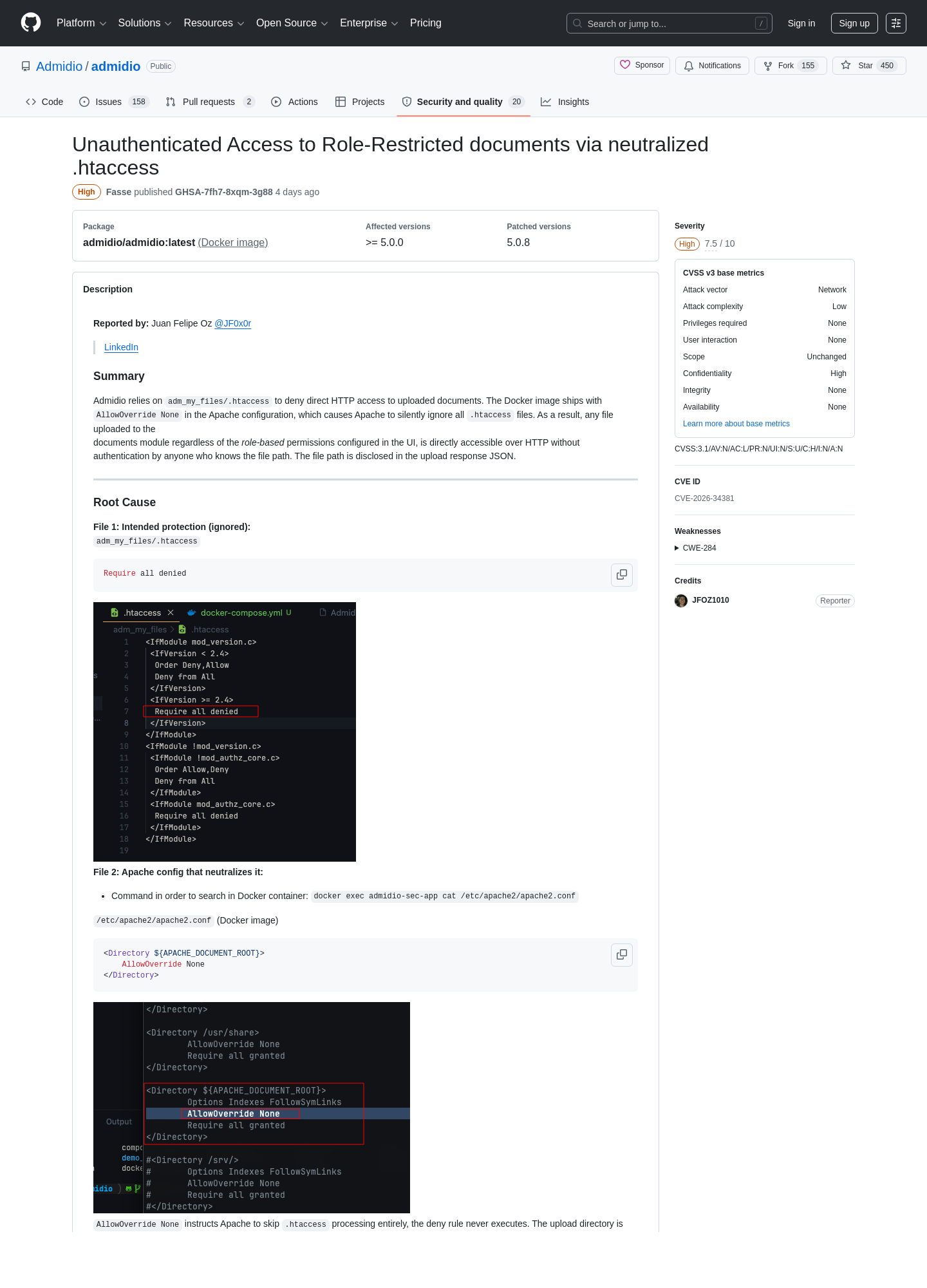Open the Solutions dropdown

click(x=145, y=23)
